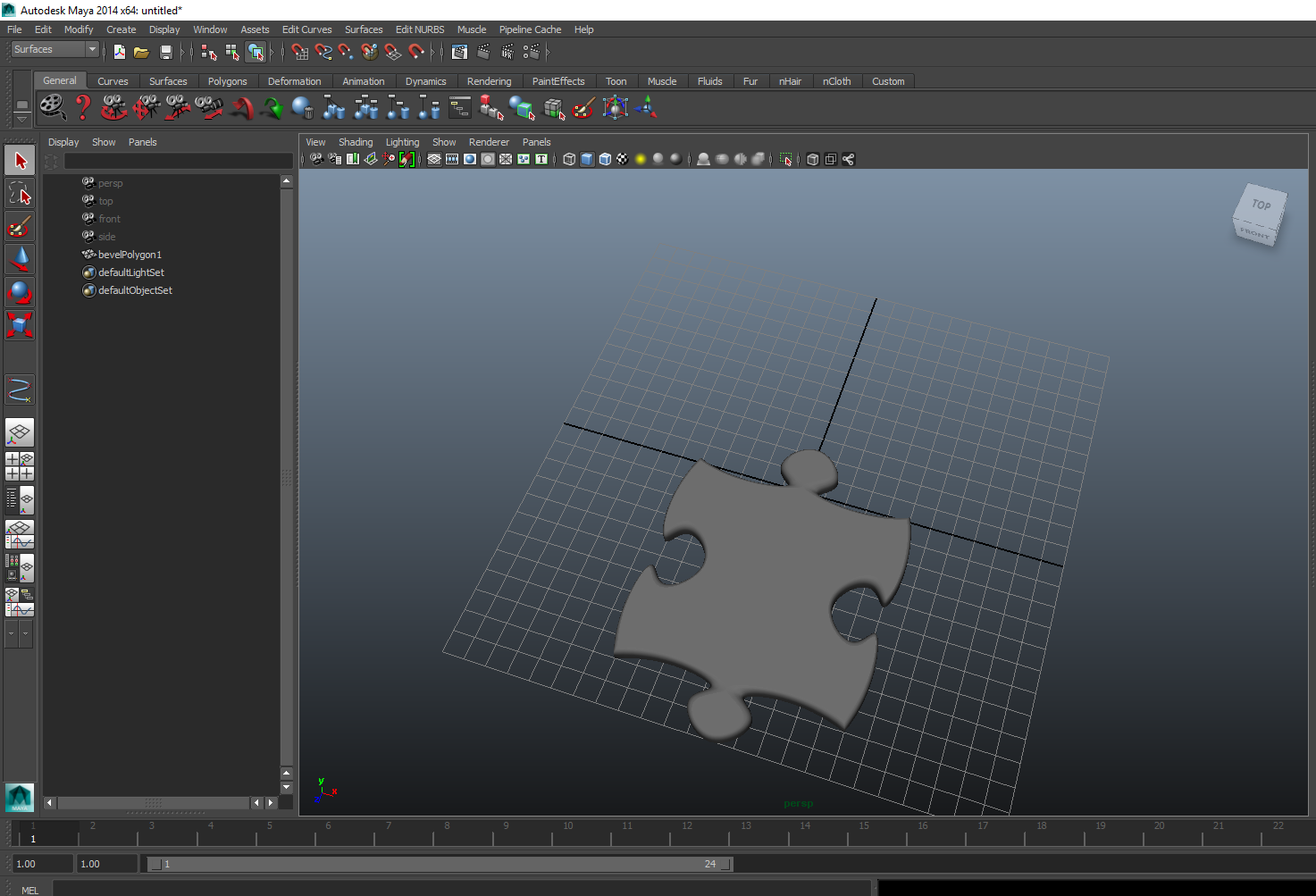Switch to four view layout
This screenshot has height=896, width=1316.
pos(20,466)
